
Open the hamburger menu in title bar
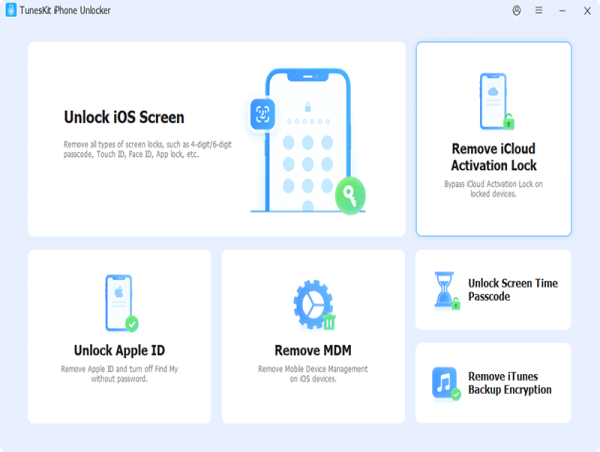(539, 10)
